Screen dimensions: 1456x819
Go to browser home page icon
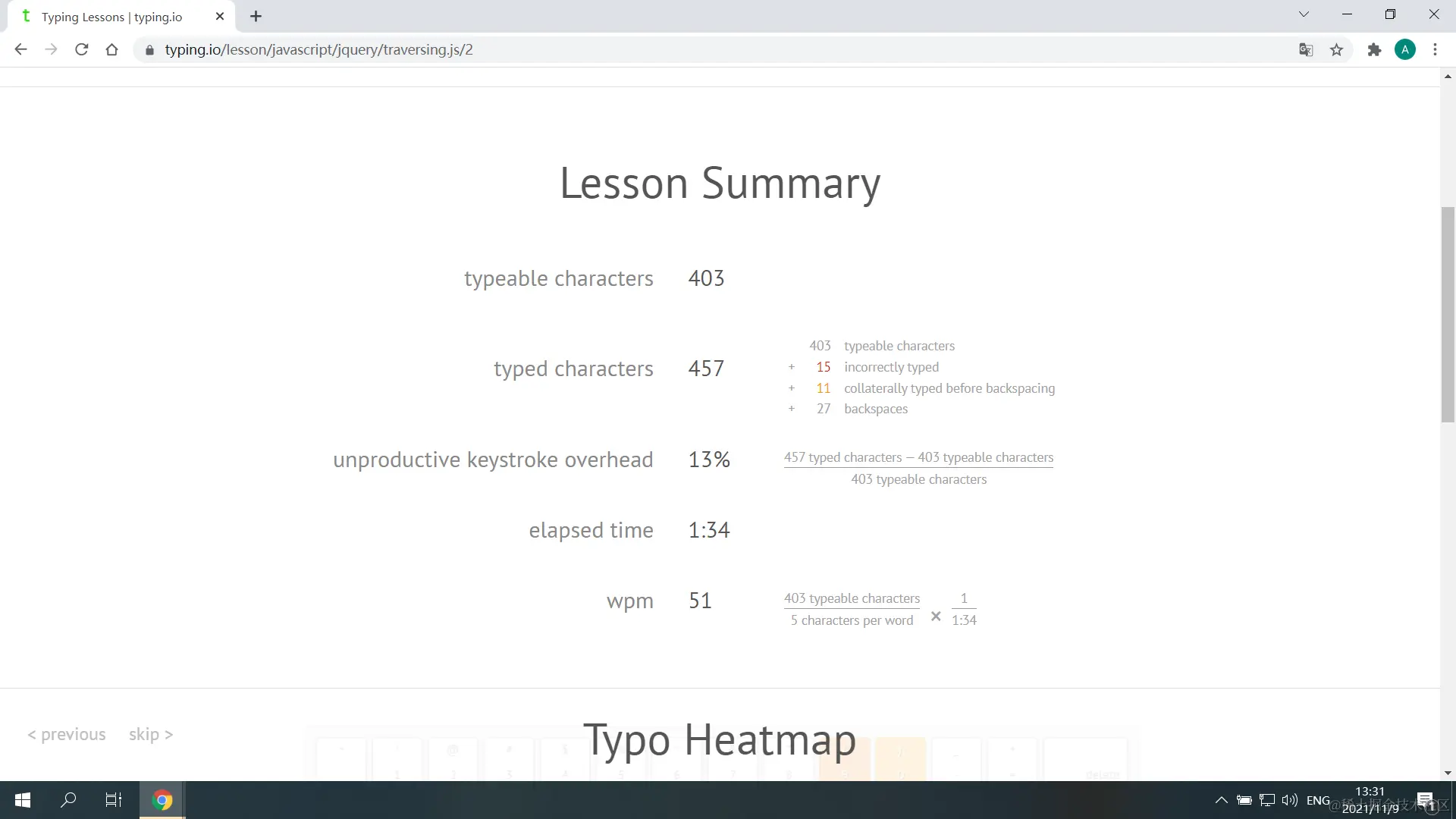click(111, 49)
